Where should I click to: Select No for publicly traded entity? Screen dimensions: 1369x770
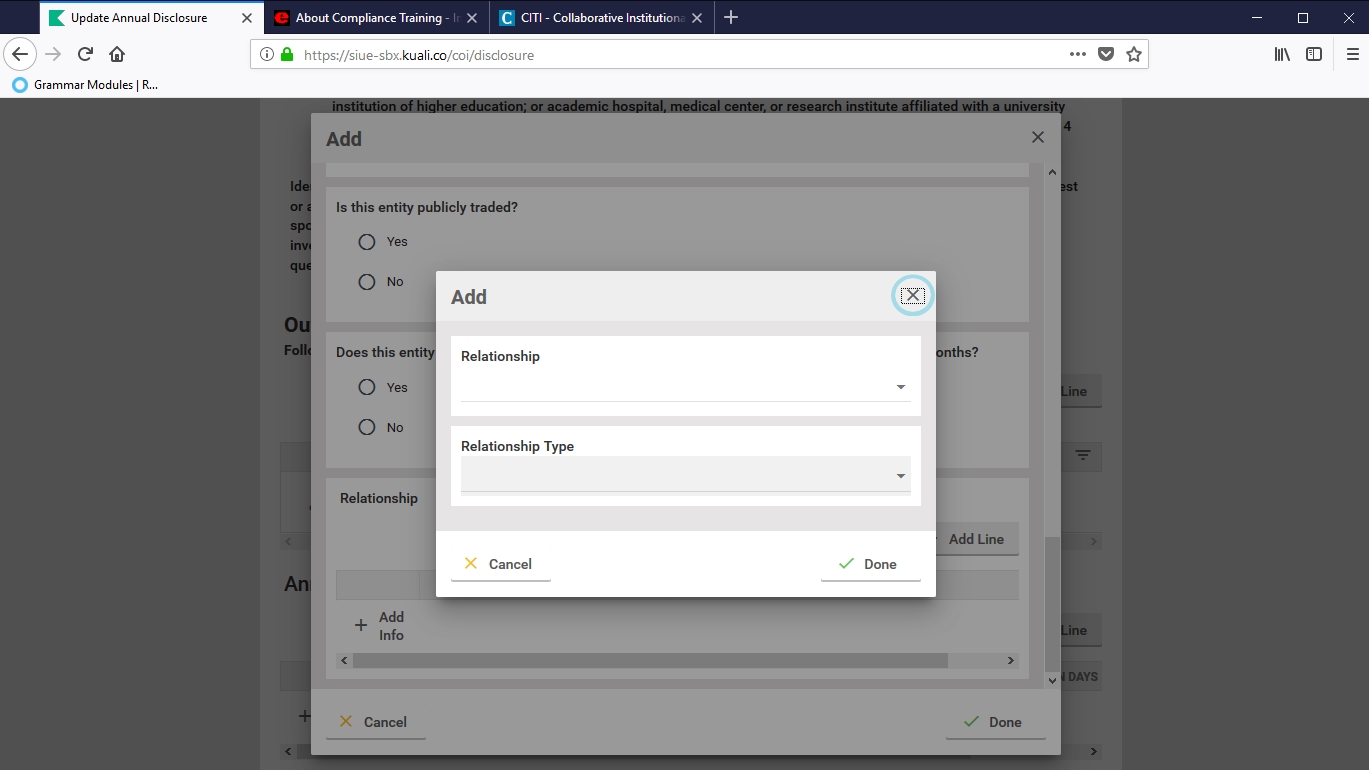367,282
